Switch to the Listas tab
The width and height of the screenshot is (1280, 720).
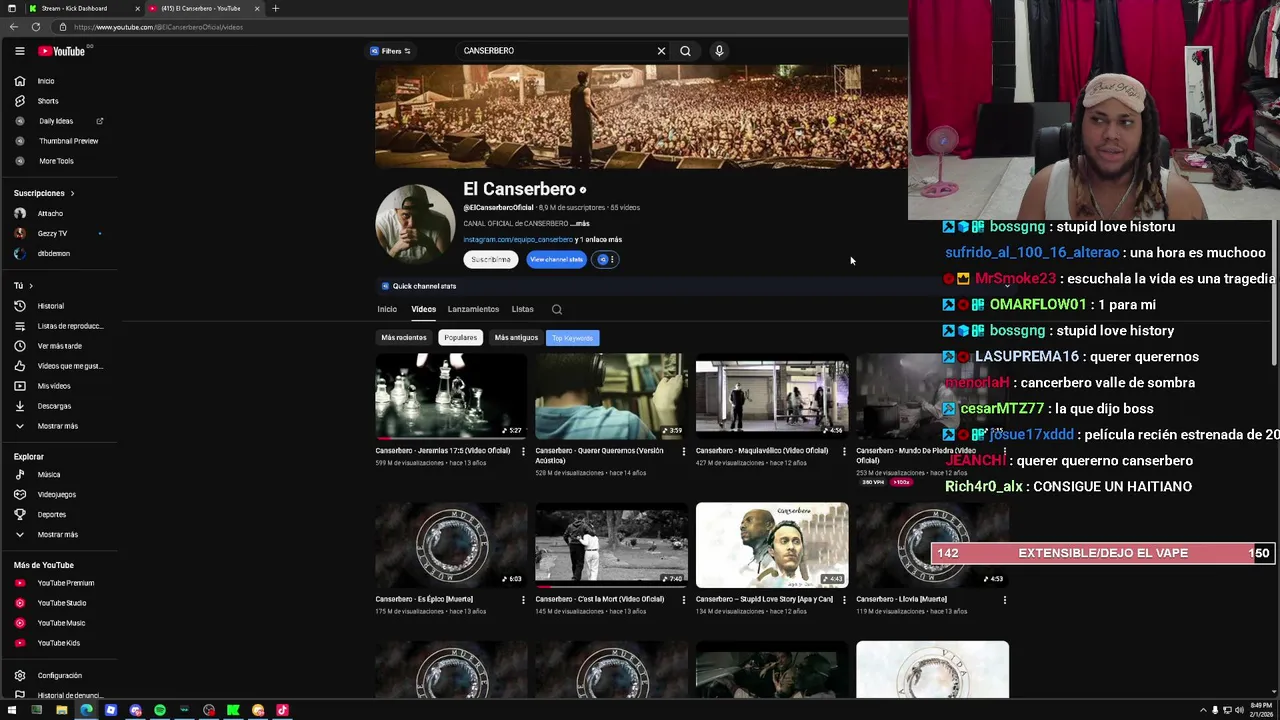pyautogui.click(x=522, y=310)
